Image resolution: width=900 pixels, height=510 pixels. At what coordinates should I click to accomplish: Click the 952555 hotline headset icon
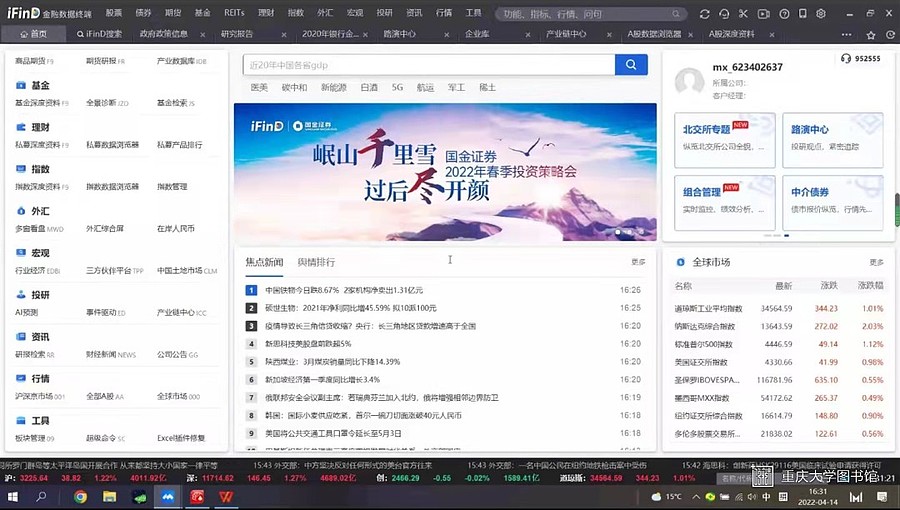click(x=845, y=59)
